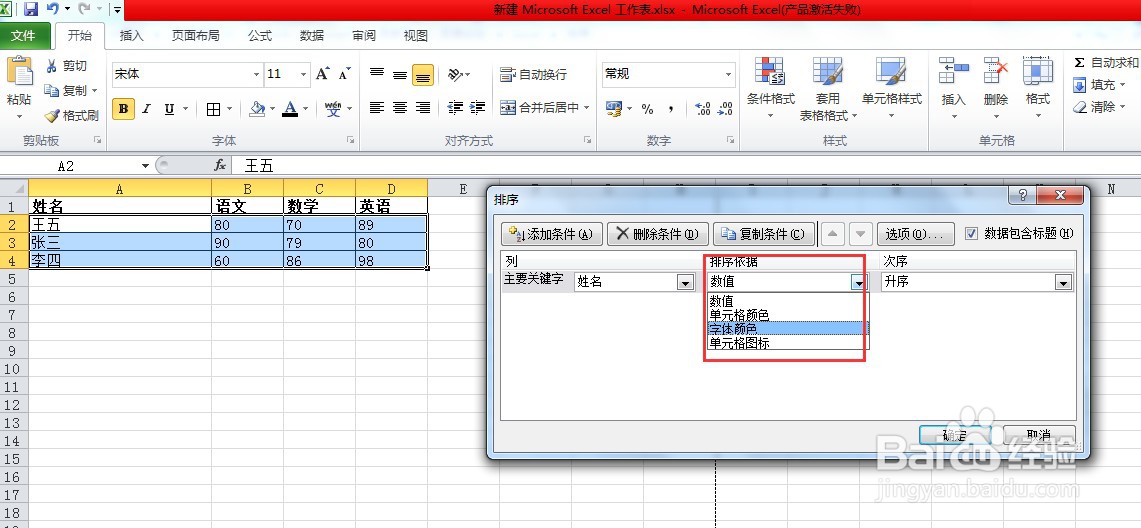This screenshot has height=528, width=1141.
Task: Decrease indent icon
Action: [x=455, y=108]
